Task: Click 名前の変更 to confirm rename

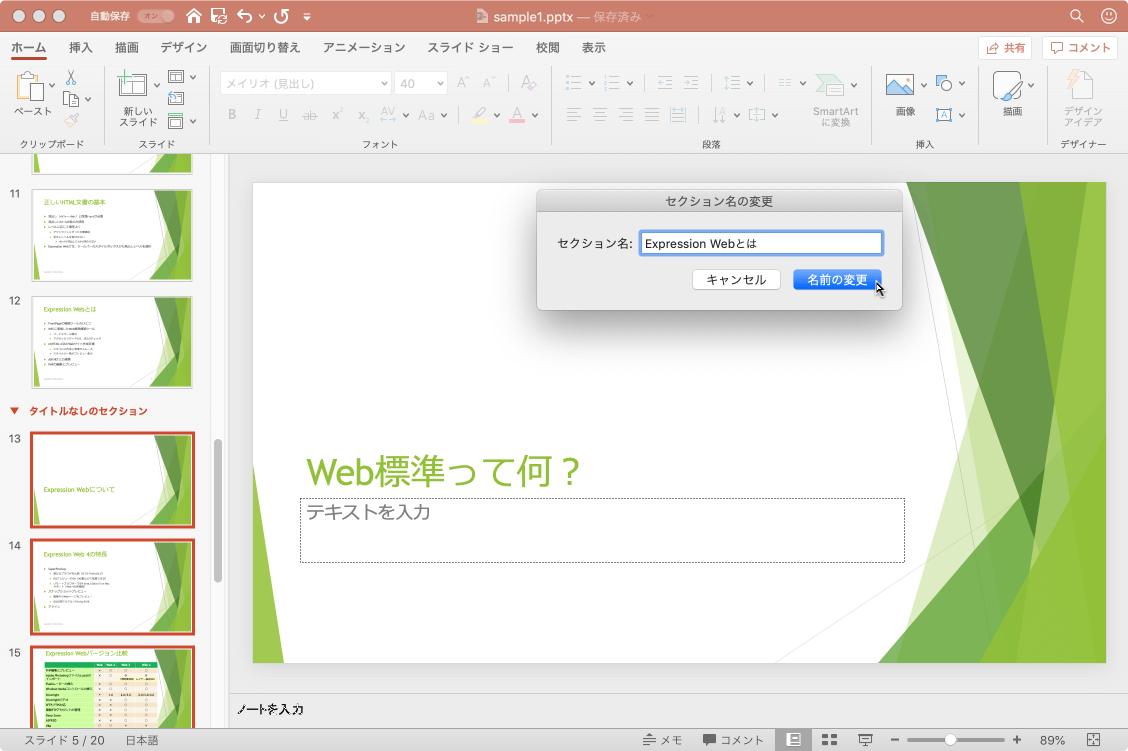Action: tap(837, 280)
